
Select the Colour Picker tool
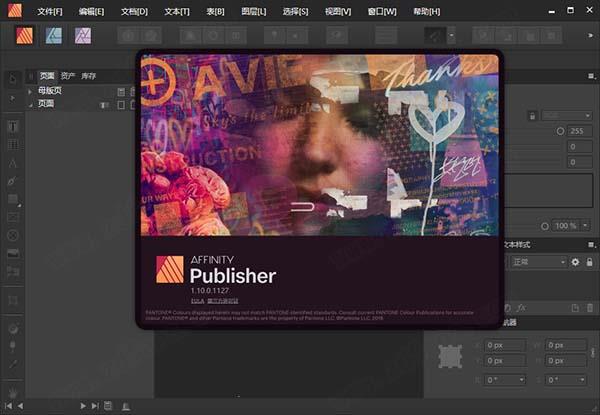tap(13, 364)
